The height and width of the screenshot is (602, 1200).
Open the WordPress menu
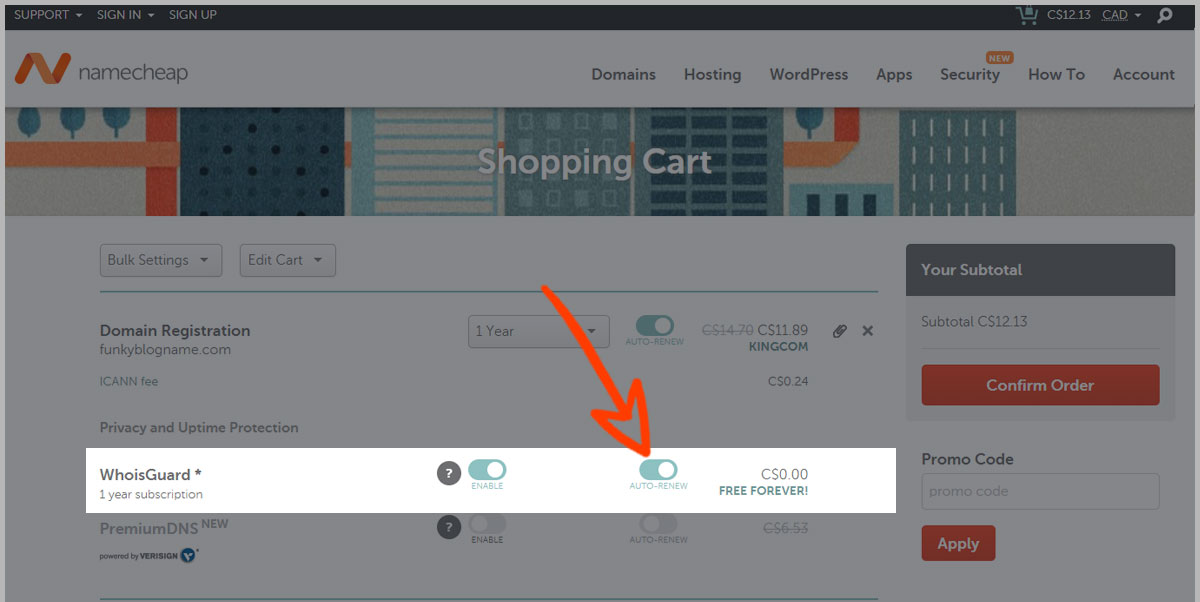(x=808, y=74)
